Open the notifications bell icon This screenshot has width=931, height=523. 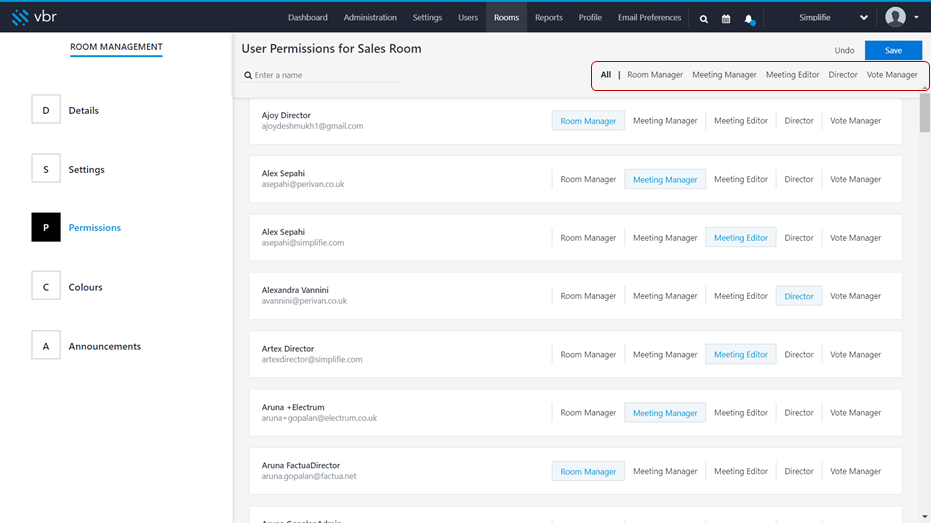pos(749,19)
